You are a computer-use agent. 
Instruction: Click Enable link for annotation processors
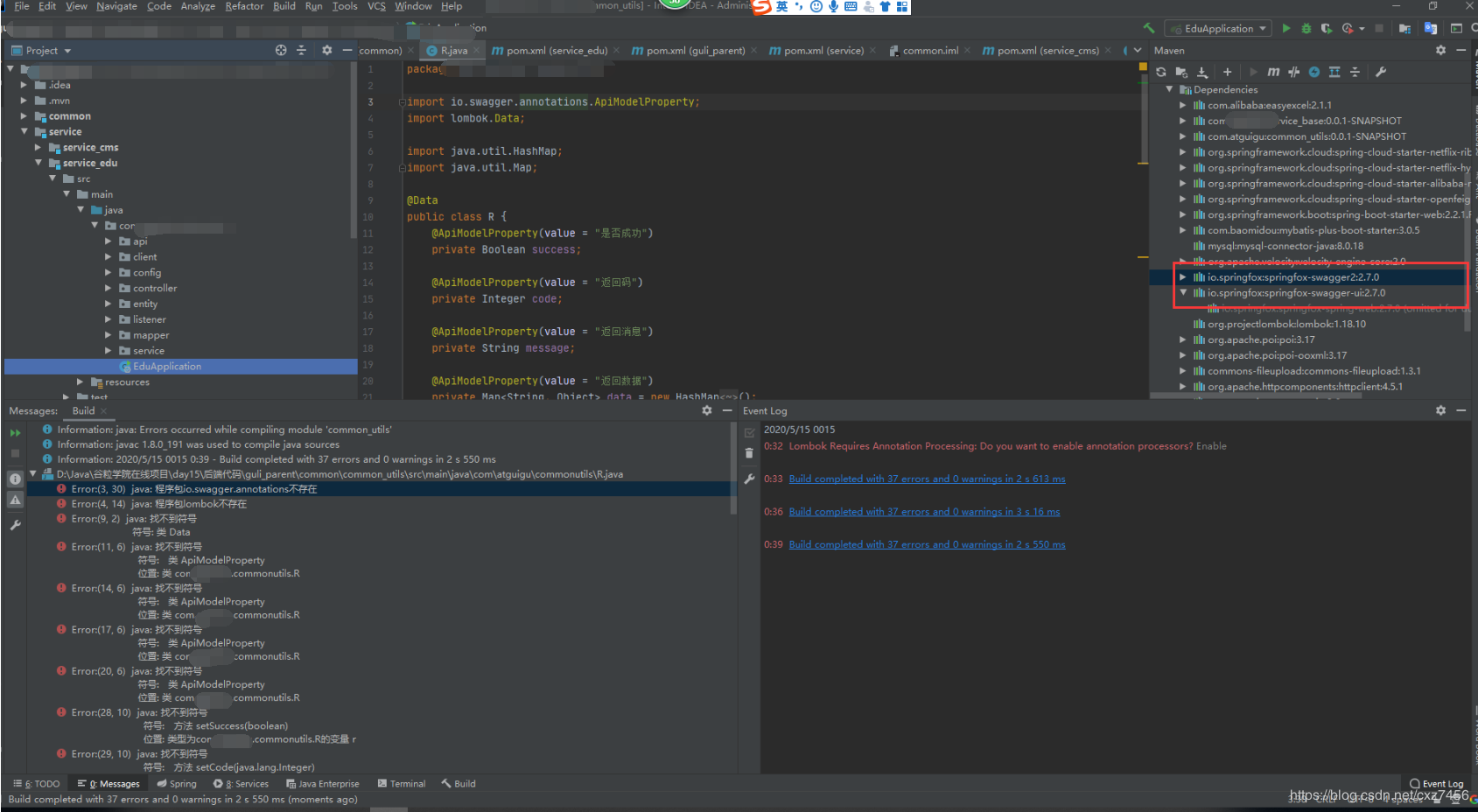[1211, 446]
